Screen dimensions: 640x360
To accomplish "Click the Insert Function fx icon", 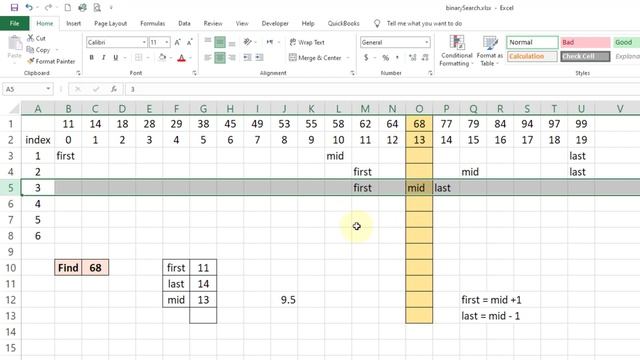I will click(114, 89).
